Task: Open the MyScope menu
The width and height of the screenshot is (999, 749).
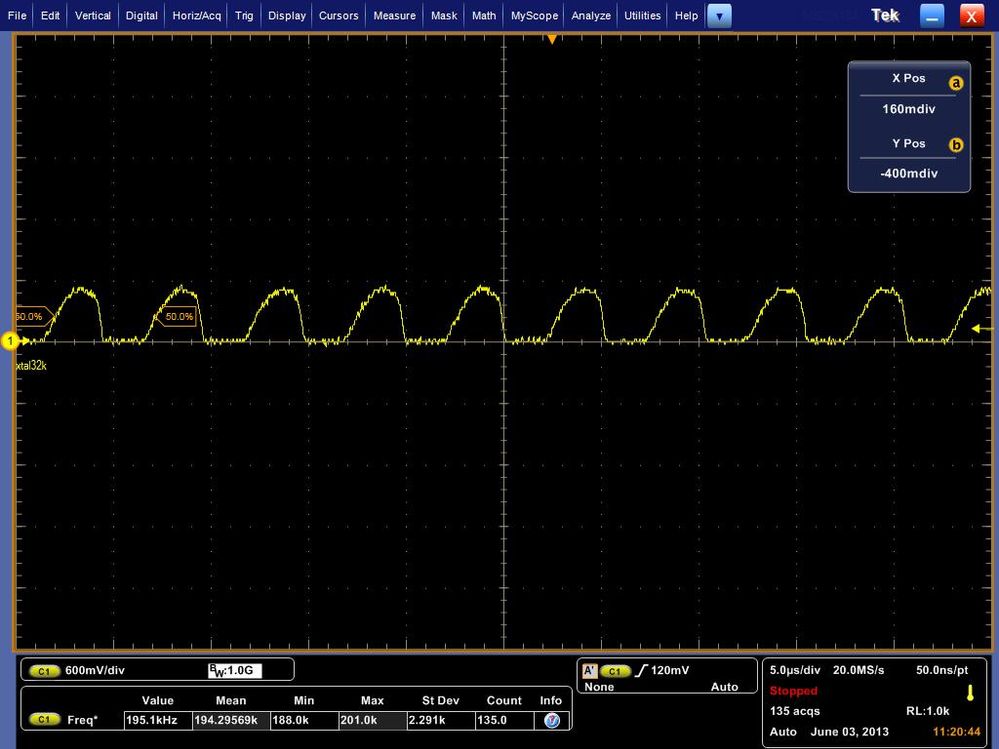Action: pyautogui.click(x=535, y=15)
